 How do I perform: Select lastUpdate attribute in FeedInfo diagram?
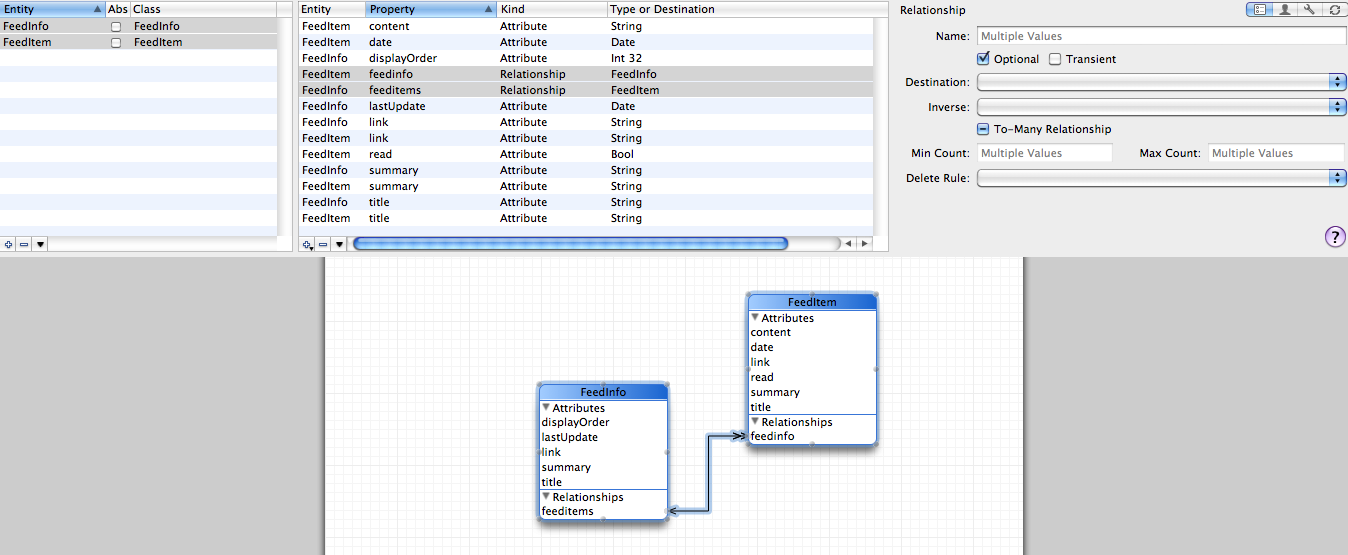[x=570, y=437]
